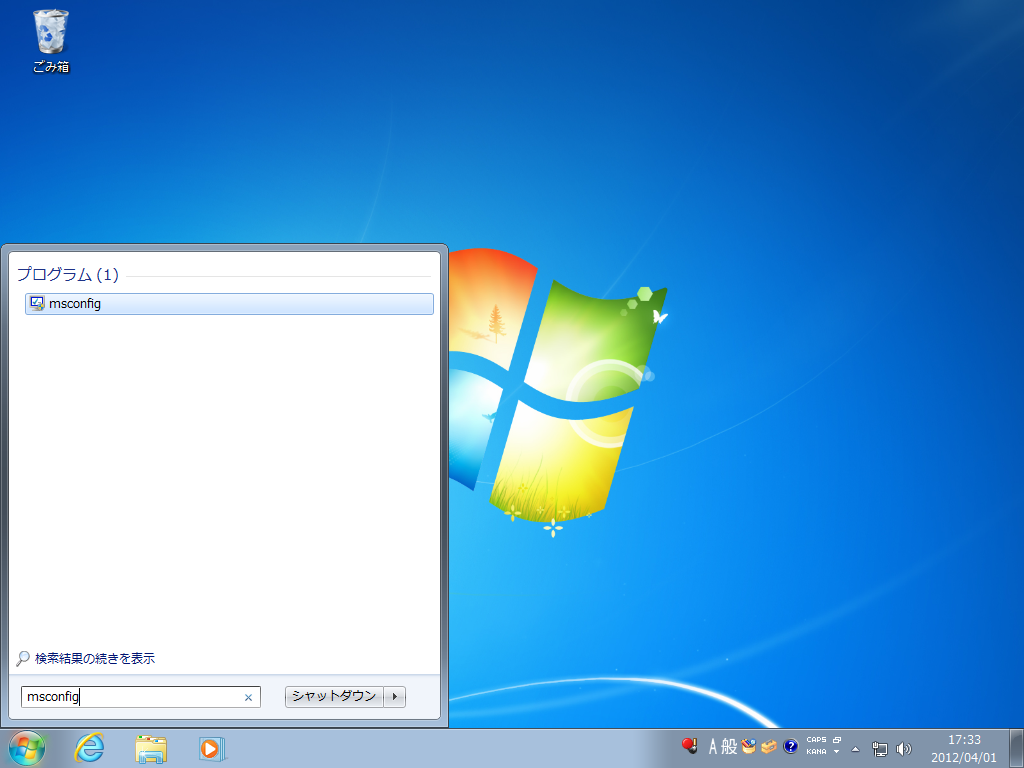The height and width of the screenshot is (768, 1024).
Task: Open the ごみ箱 Recycle Bin desktop icon
Action: coord(51,40)
